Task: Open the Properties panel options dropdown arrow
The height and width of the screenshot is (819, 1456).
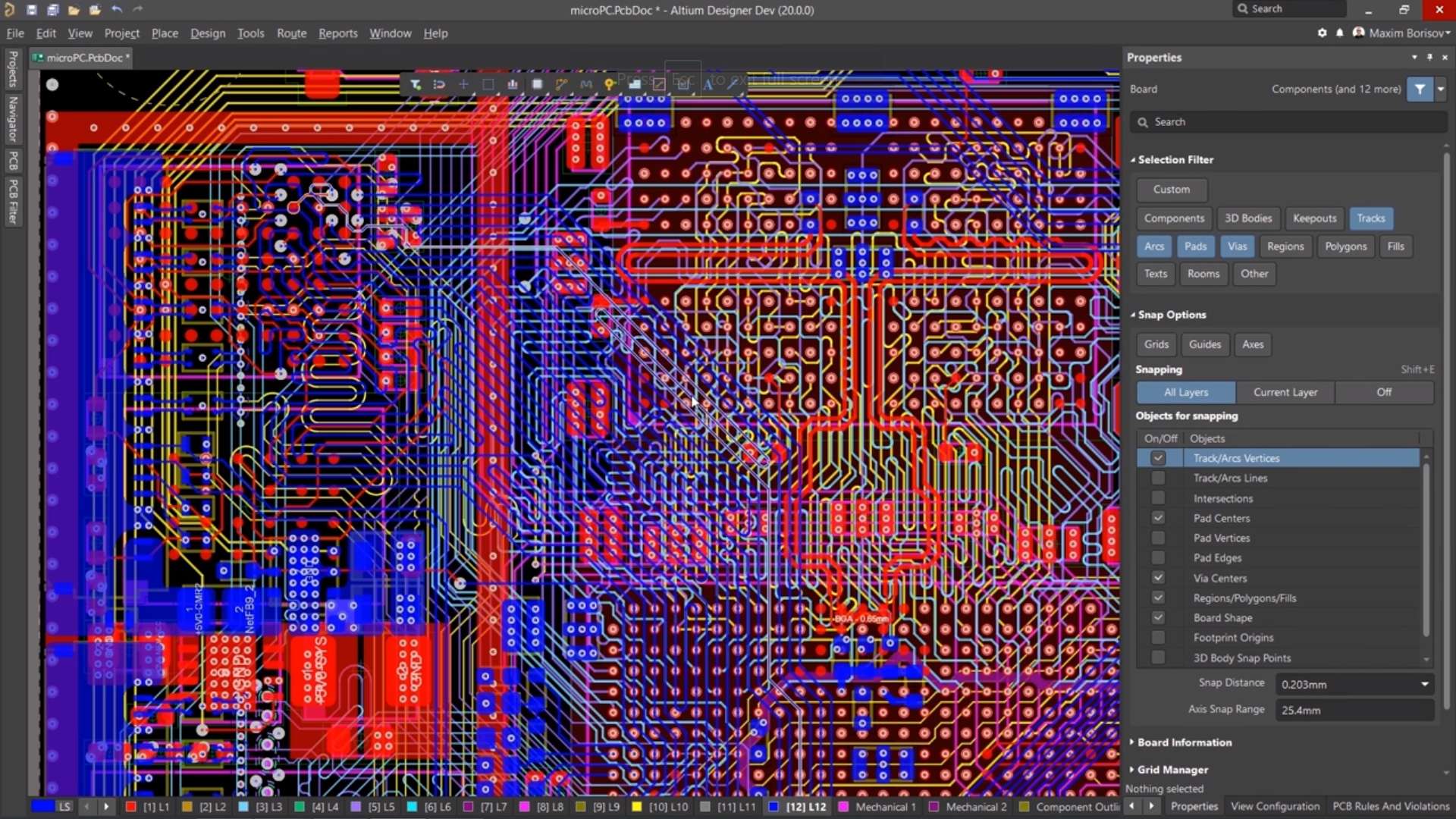Action: point(1414,58)
